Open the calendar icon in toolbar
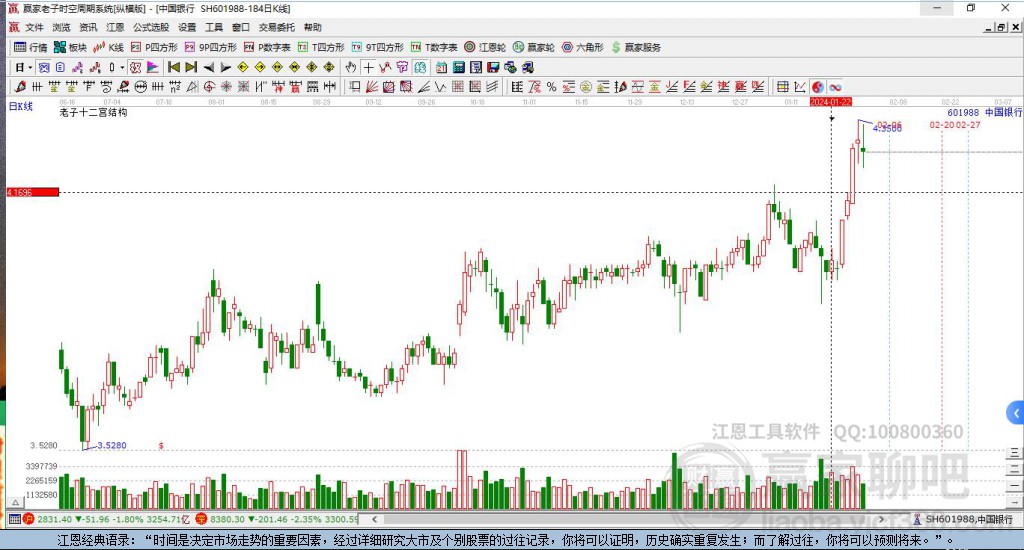Viewport: 1024px width, 550px height. 441,67
